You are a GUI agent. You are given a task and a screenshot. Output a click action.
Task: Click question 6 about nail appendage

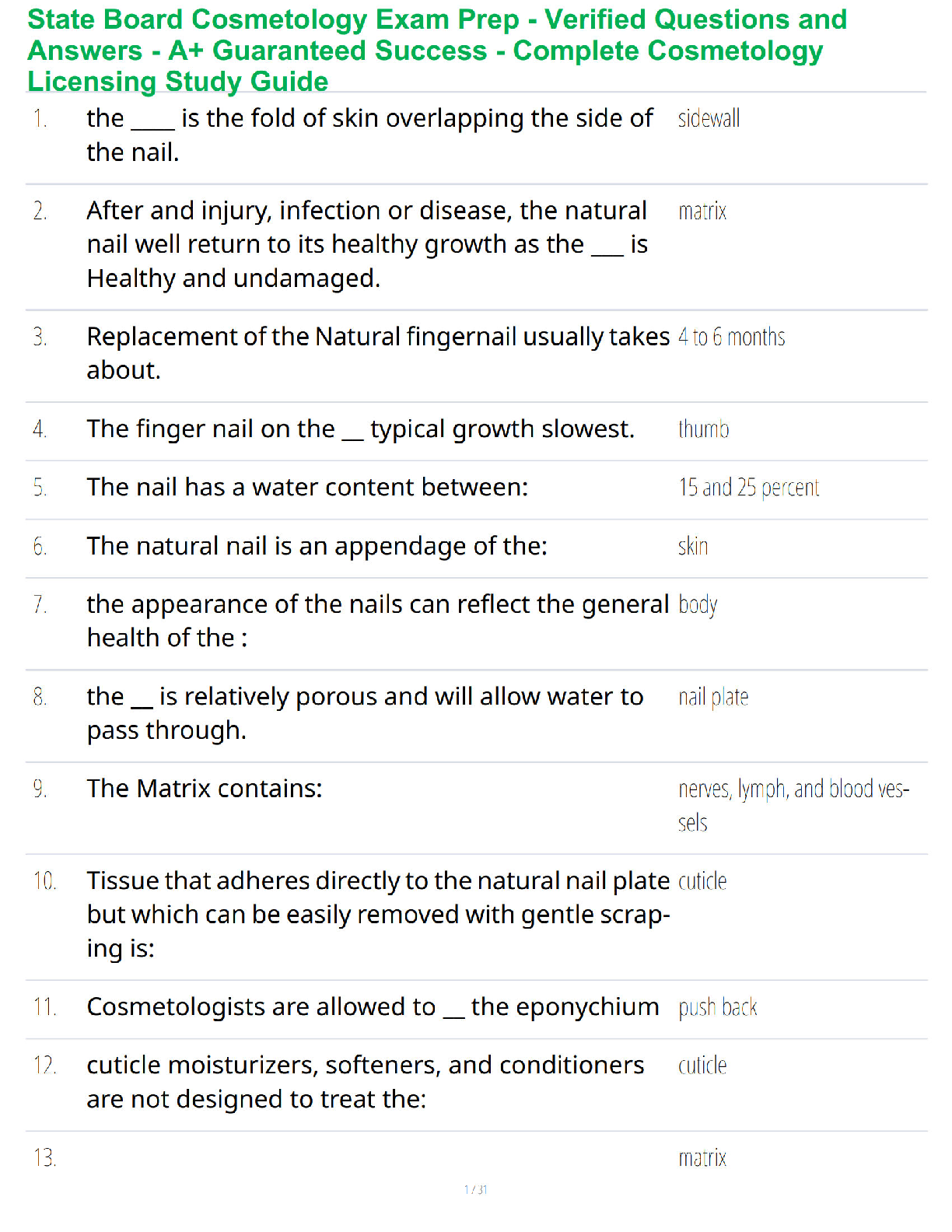click(x=317, y=547)
